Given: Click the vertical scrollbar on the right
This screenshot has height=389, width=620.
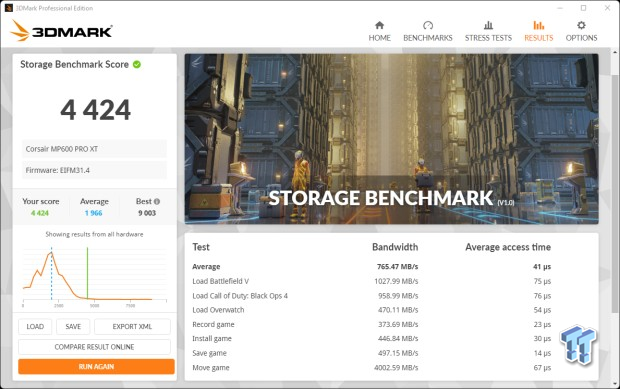Looking at the screenshot, I should coord(615,217).
